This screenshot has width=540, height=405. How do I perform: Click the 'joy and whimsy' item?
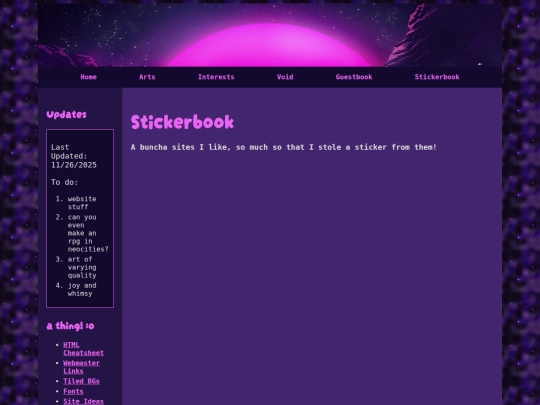(82, 290)
